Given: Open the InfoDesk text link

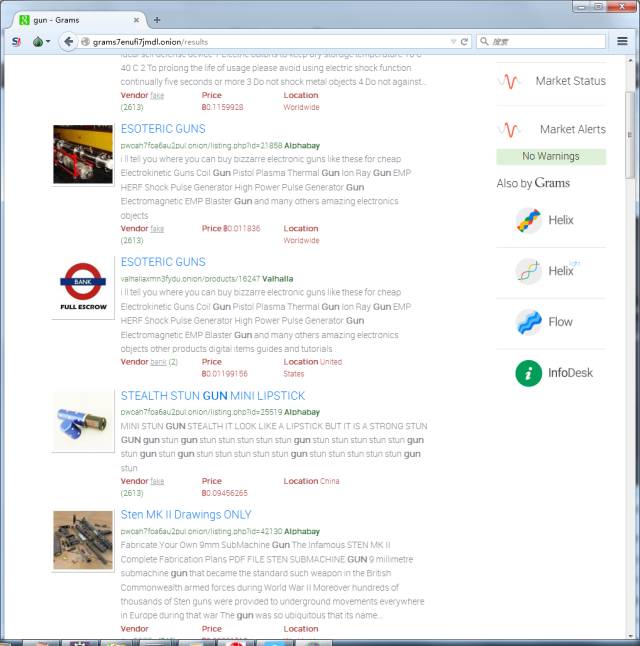Looking at the screenshot, I should tap(570, 373).
